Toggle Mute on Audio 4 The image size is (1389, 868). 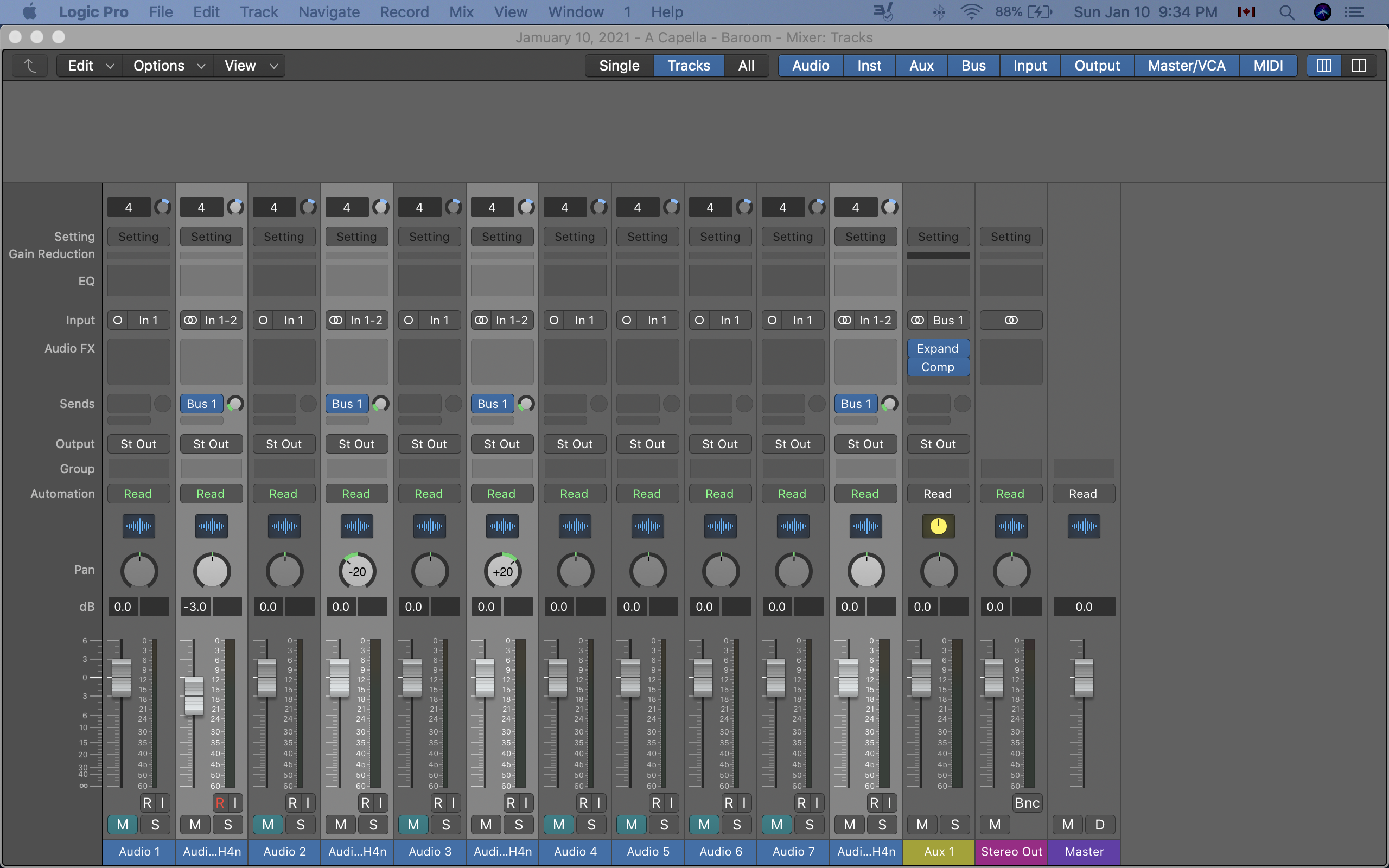click(x=558, y=825)
